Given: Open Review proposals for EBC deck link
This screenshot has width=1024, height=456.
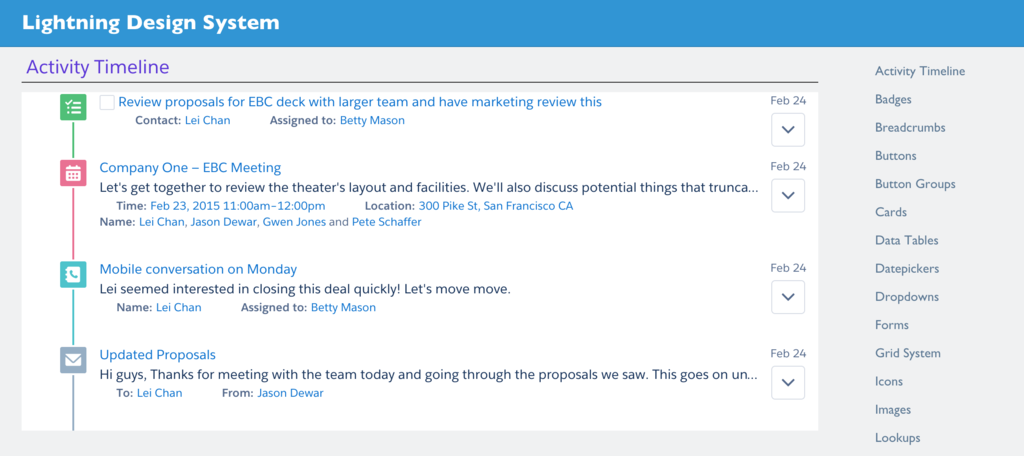Looking at the screenshot, I should [x=360, y=102].
